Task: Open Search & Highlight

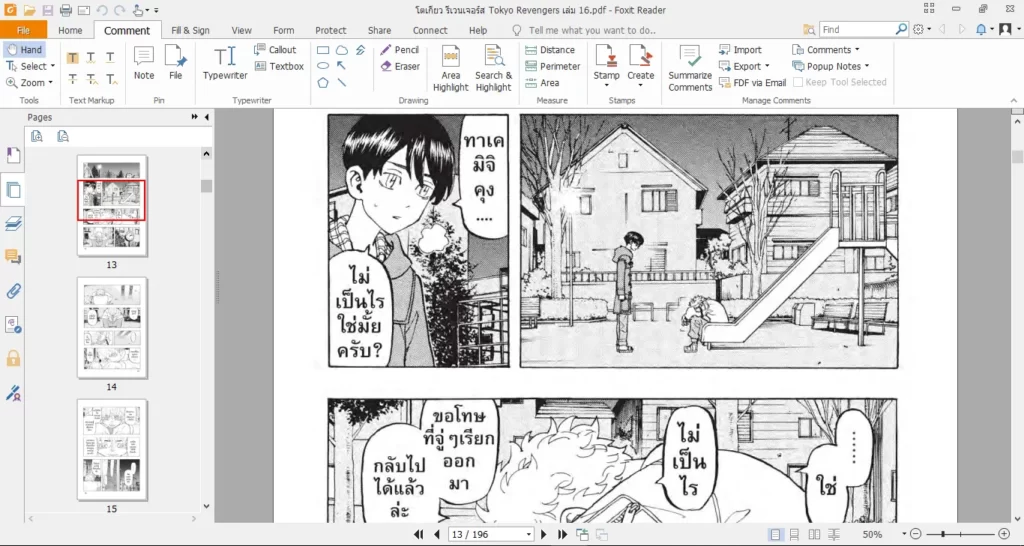Action: tap(493, 68)
